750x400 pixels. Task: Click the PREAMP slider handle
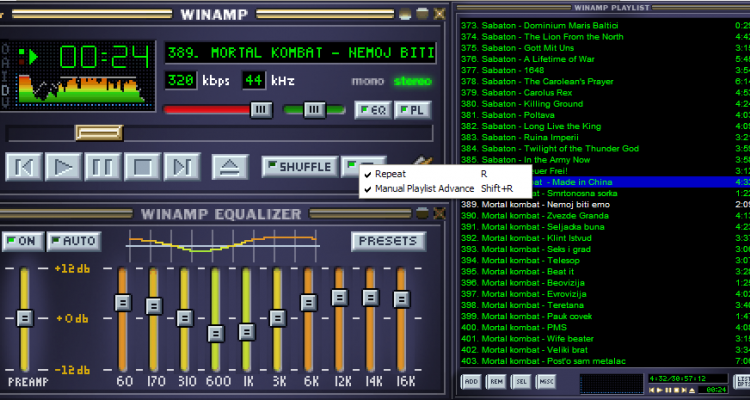[24, 318]
